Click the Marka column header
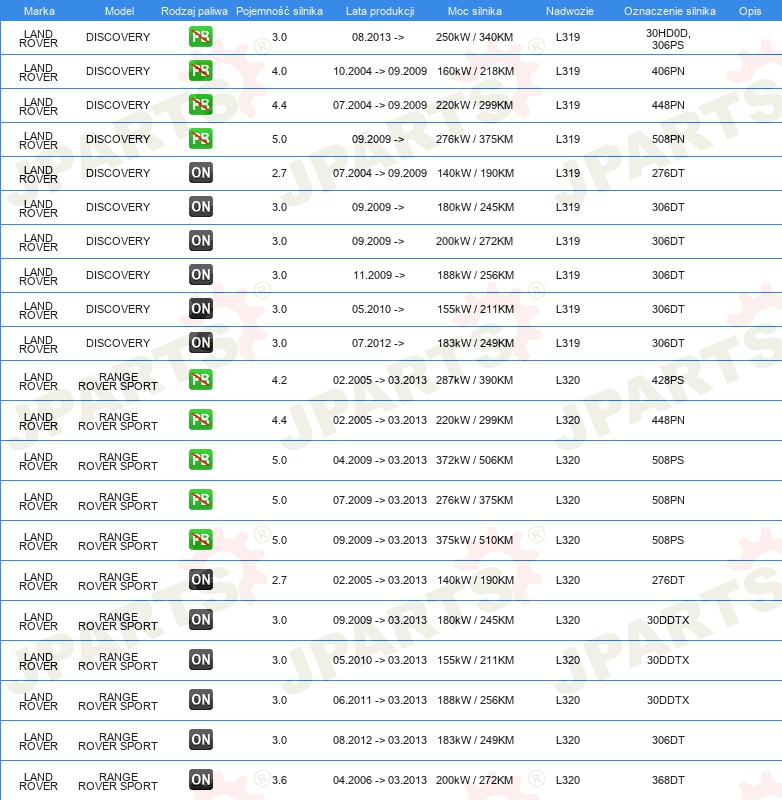 39,11
